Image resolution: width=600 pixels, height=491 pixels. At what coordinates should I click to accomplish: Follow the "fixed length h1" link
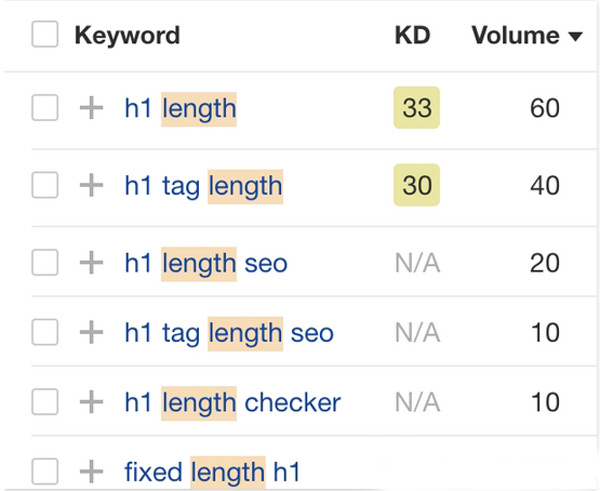pos(212,470)
